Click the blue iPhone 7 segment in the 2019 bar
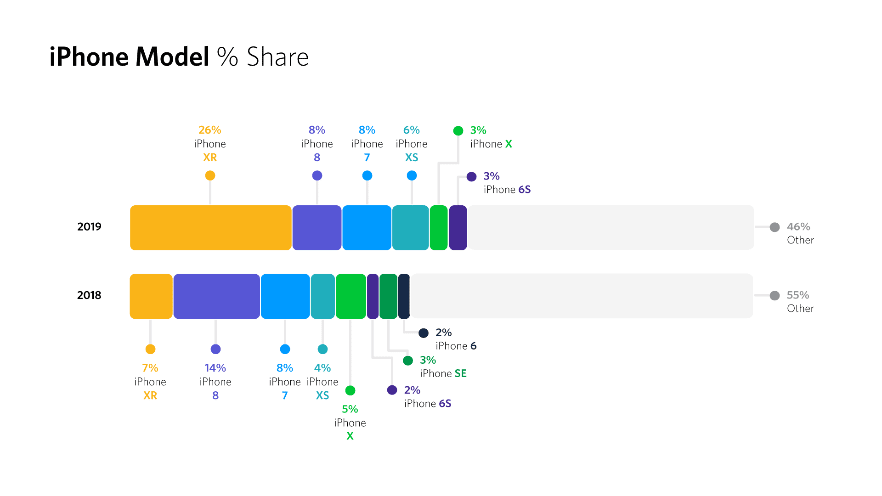The image size is (882, 496). click(x=366, y=227)
